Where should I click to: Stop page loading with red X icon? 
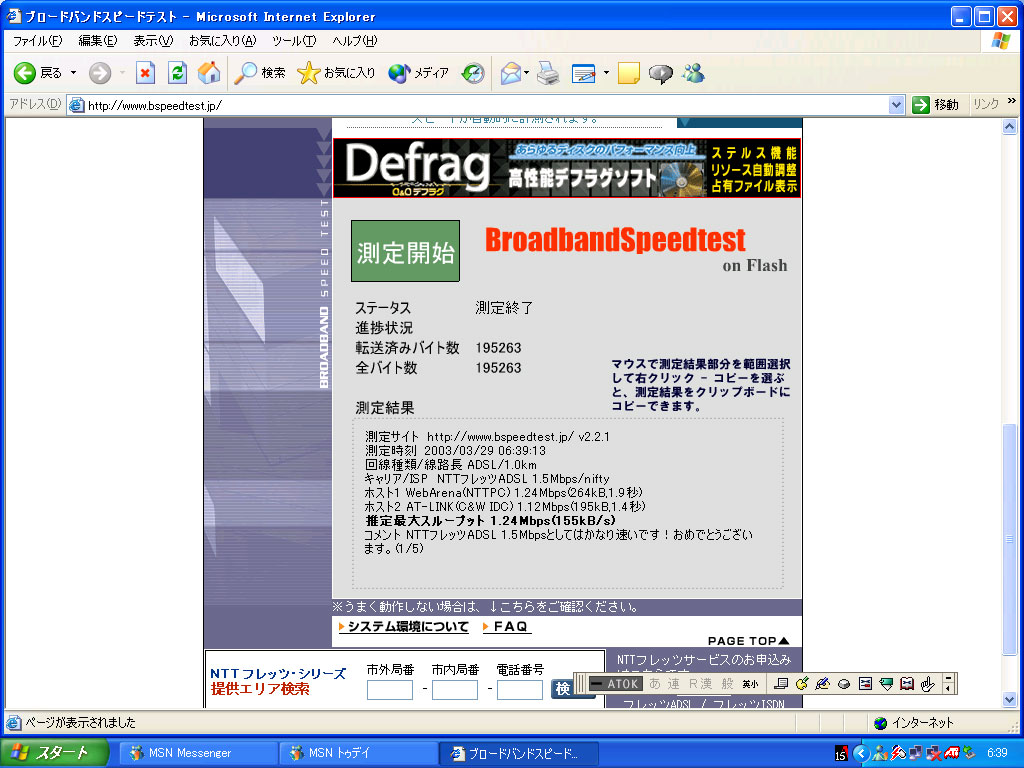(145, 72)
